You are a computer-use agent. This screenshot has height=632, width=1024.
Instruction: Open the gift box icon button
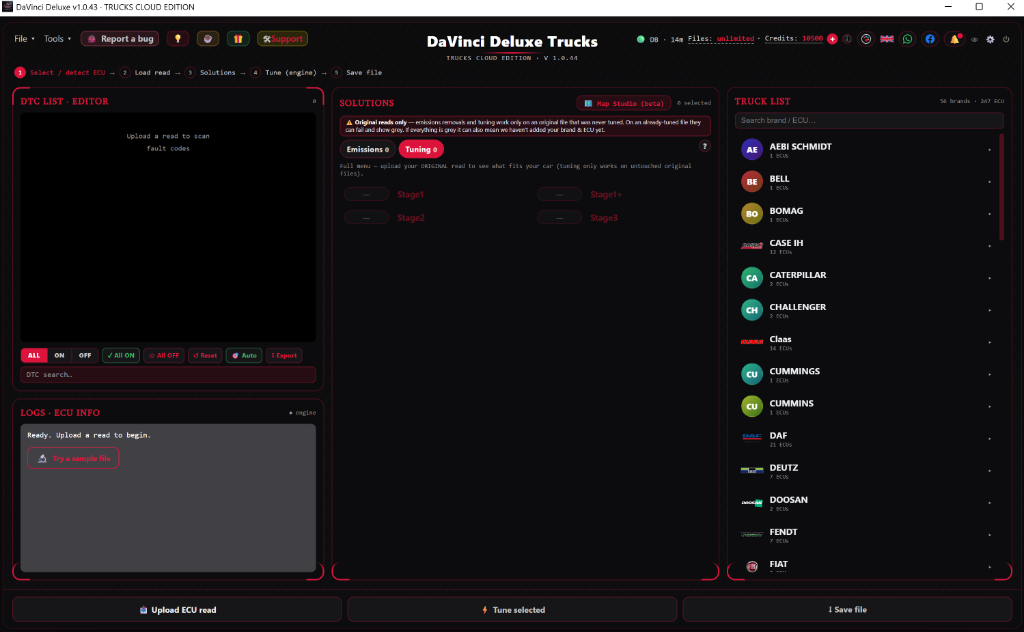(238, 39)
